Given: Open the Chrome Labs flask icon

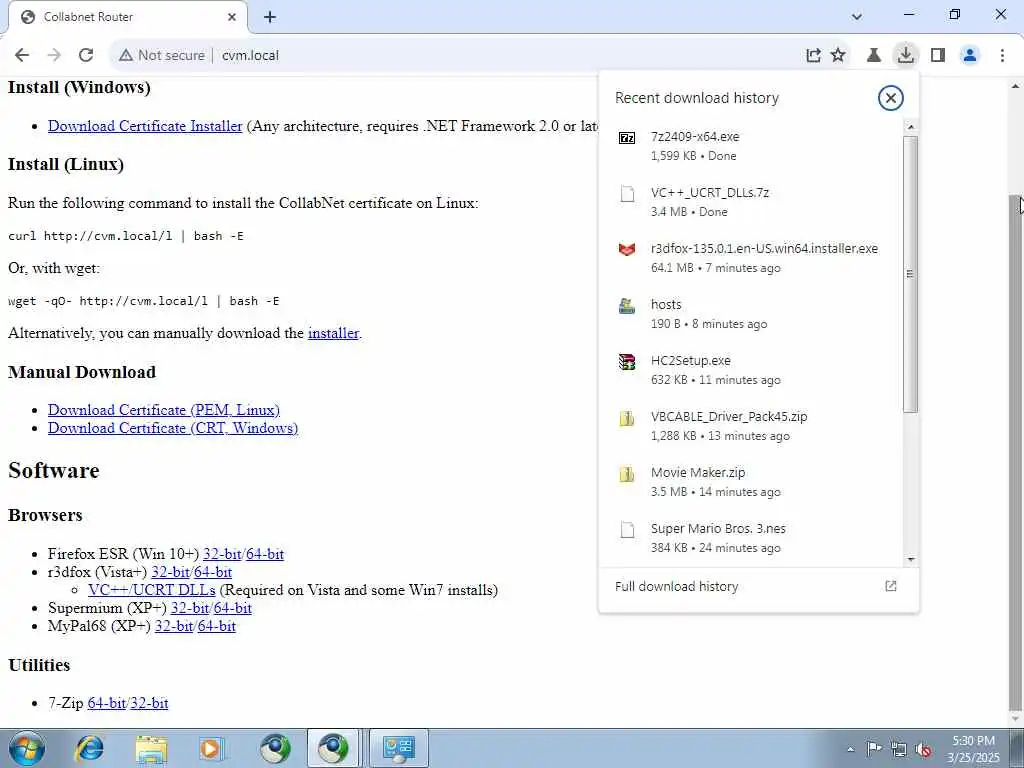Looking at the screenshot, I should point(874,56).
